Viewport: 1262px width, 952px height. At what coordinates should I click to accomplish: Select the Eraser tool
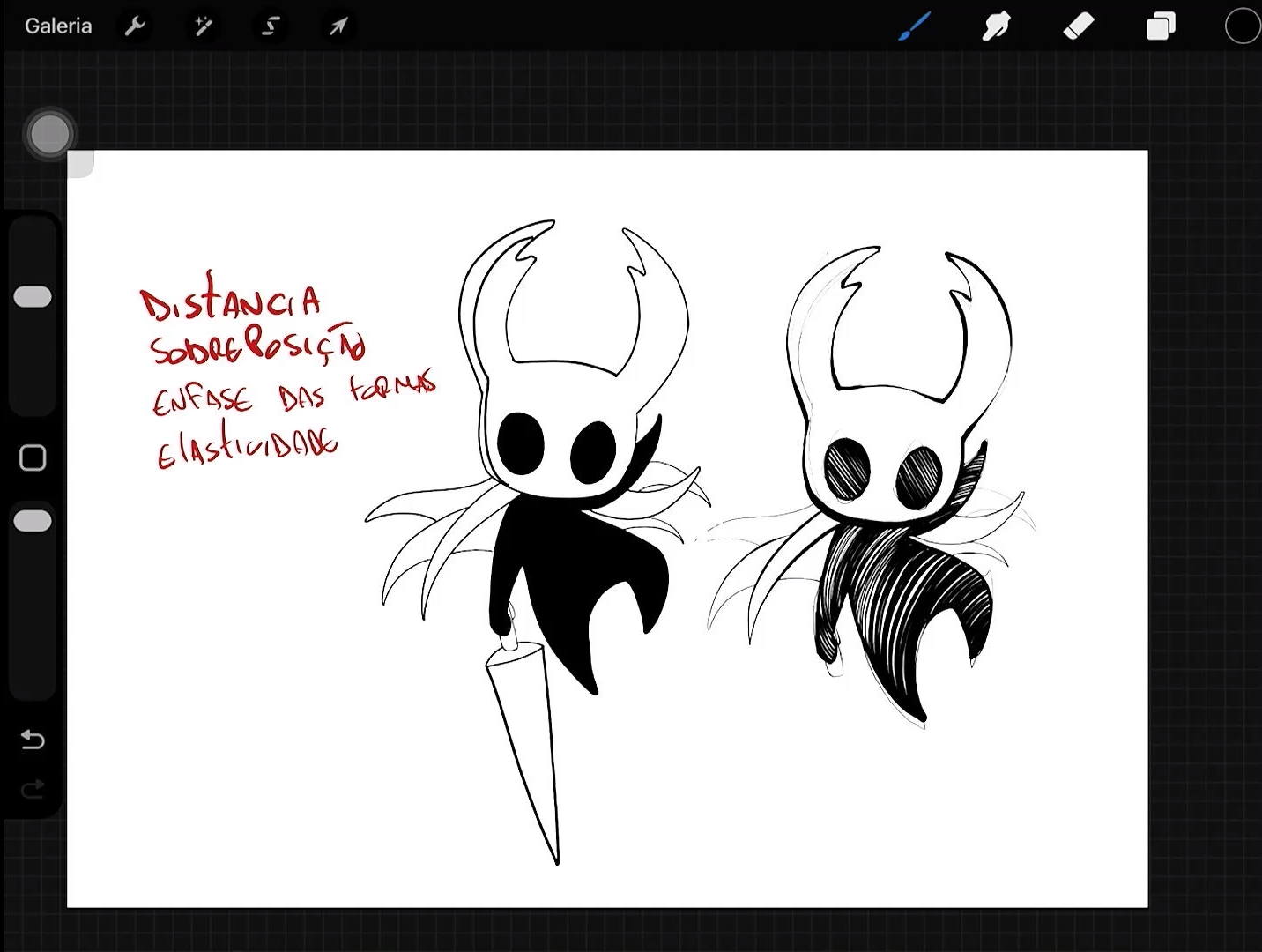pyautogui.click(x=1078, y=26)
